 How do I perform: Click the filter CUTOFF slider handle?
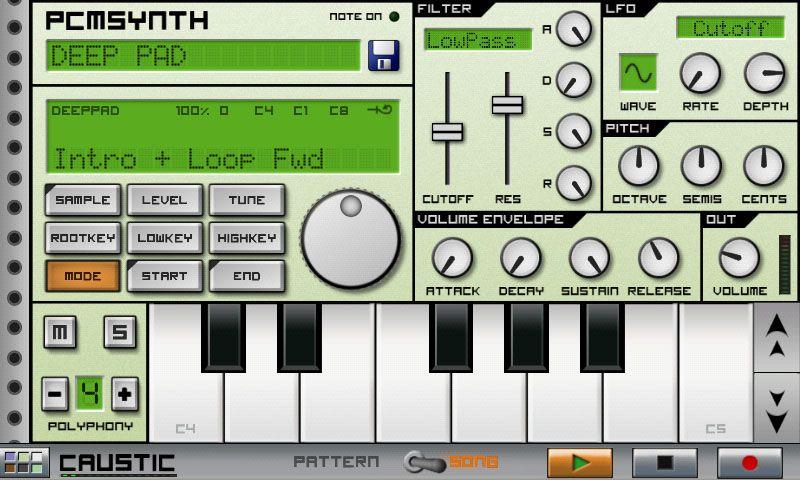coord(447,132)
